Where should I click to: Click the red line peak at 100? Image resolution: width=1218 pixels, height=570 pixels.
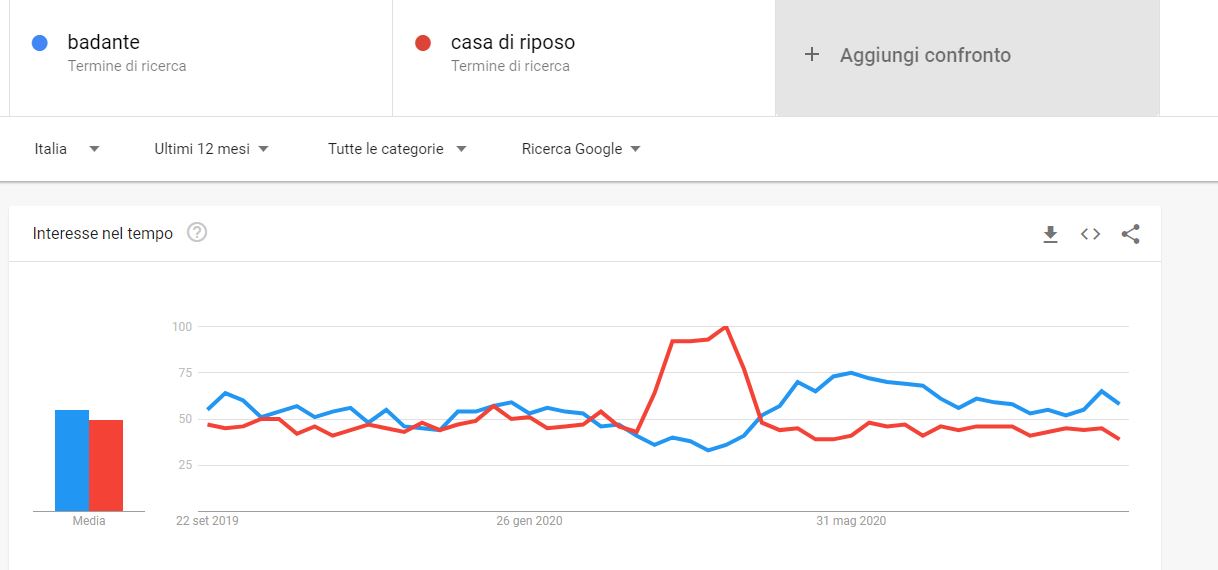tap(725, 327)
